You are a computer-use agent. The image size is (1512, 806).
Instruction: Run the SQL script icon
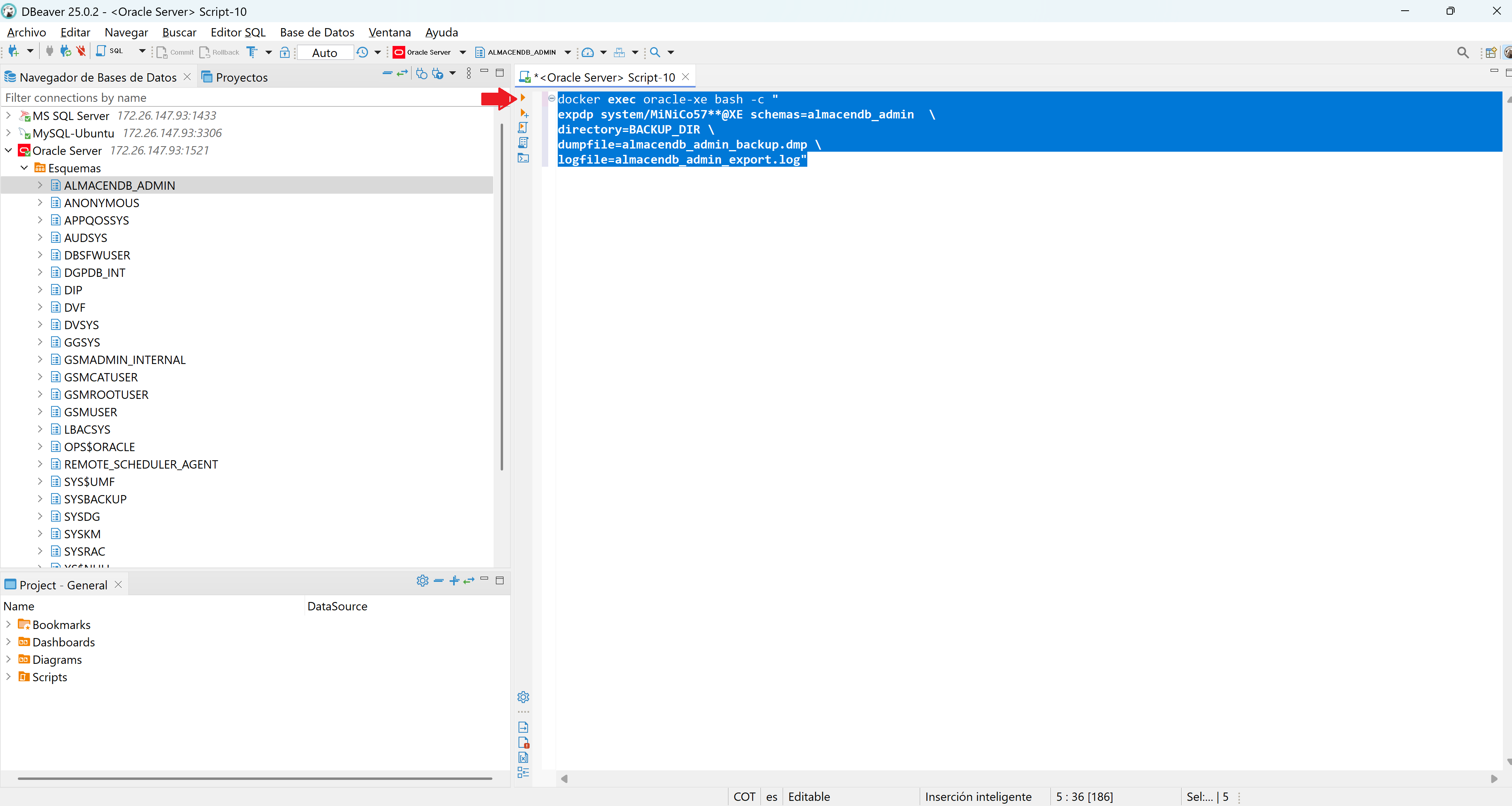(x=523, y=128)
